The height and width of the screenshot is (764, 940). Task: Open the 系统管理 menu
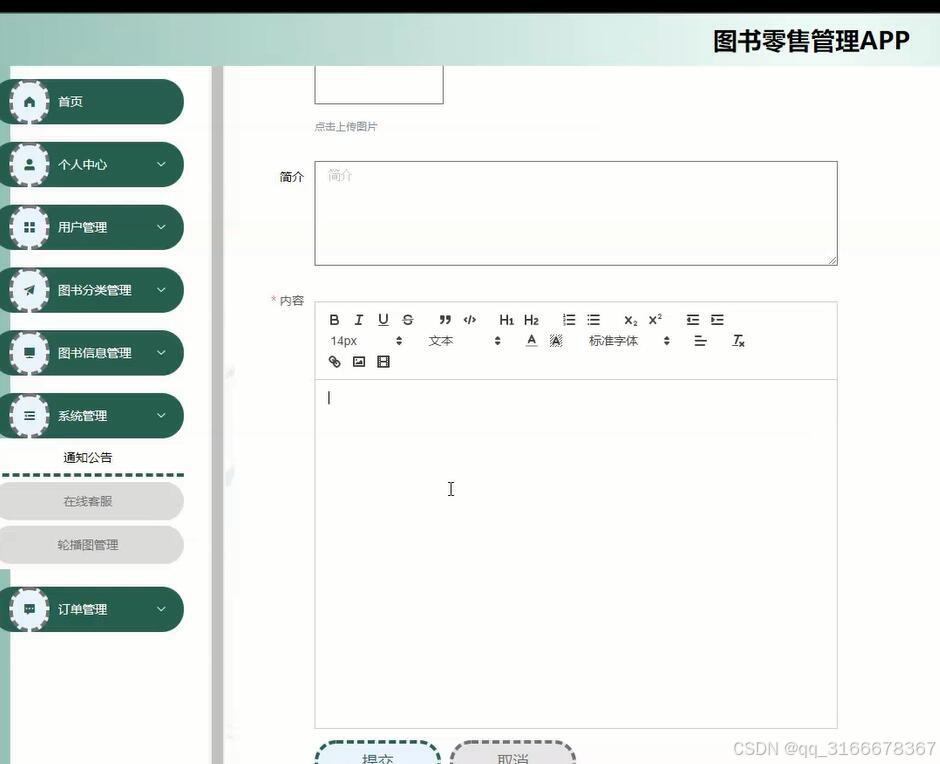91,416
